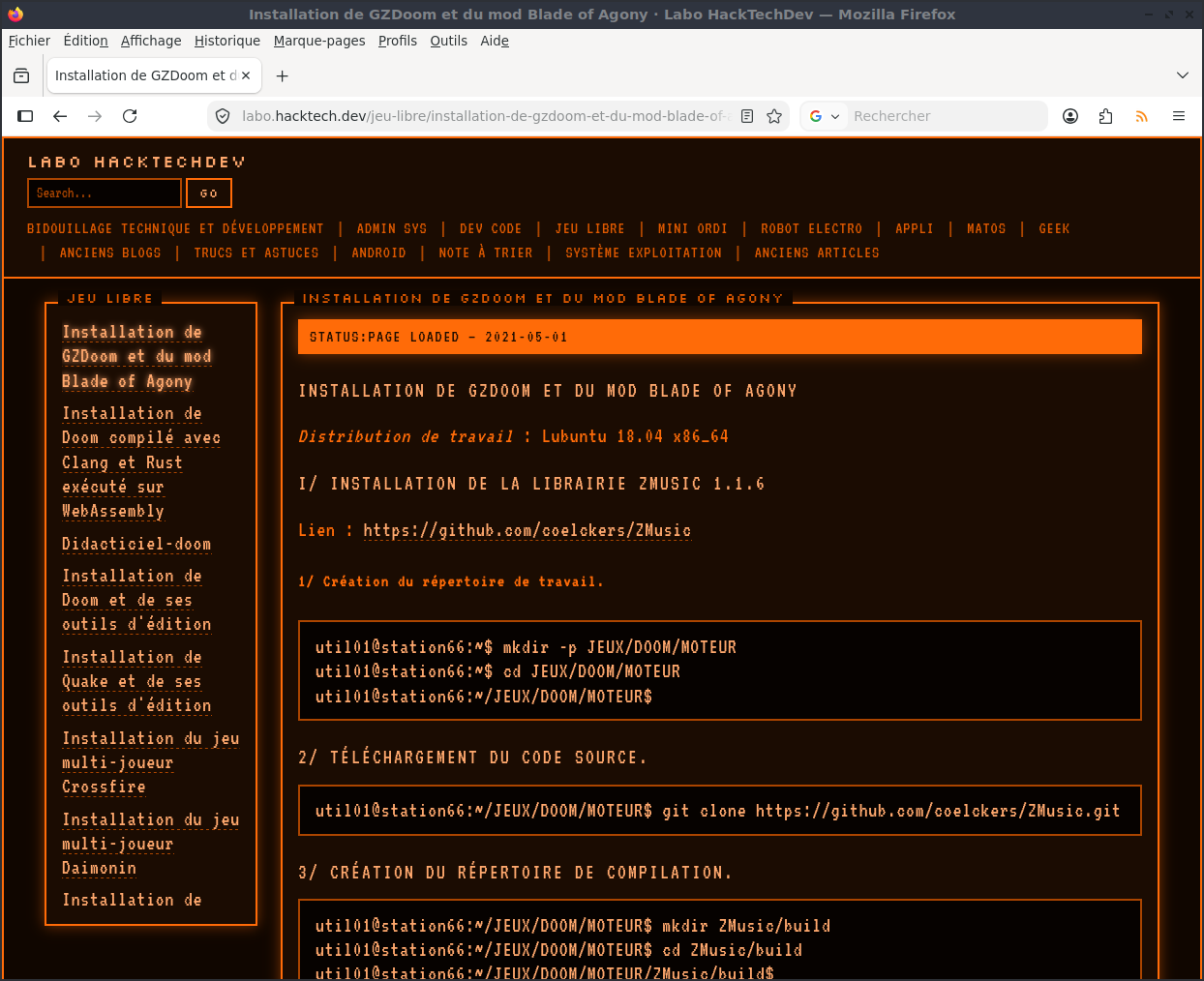Open the Extensions puzzle icon

(1105, 116)
